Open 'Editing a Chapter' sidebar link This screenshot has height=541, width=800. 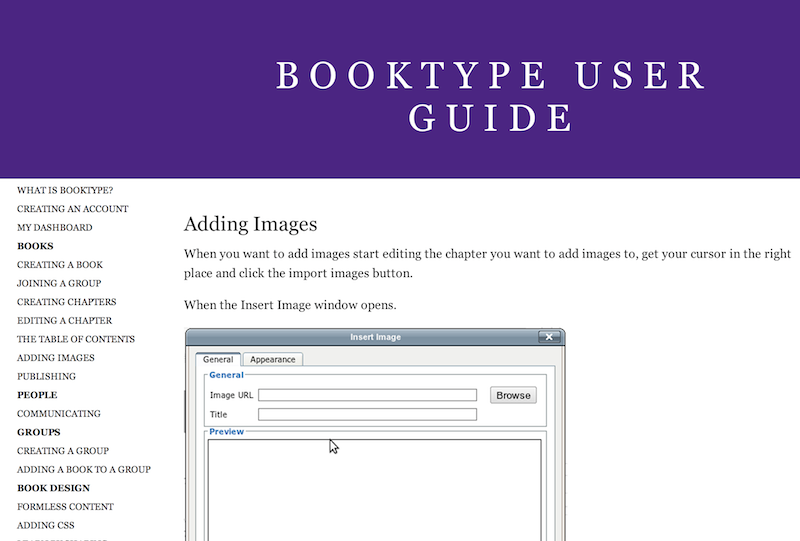64,321
